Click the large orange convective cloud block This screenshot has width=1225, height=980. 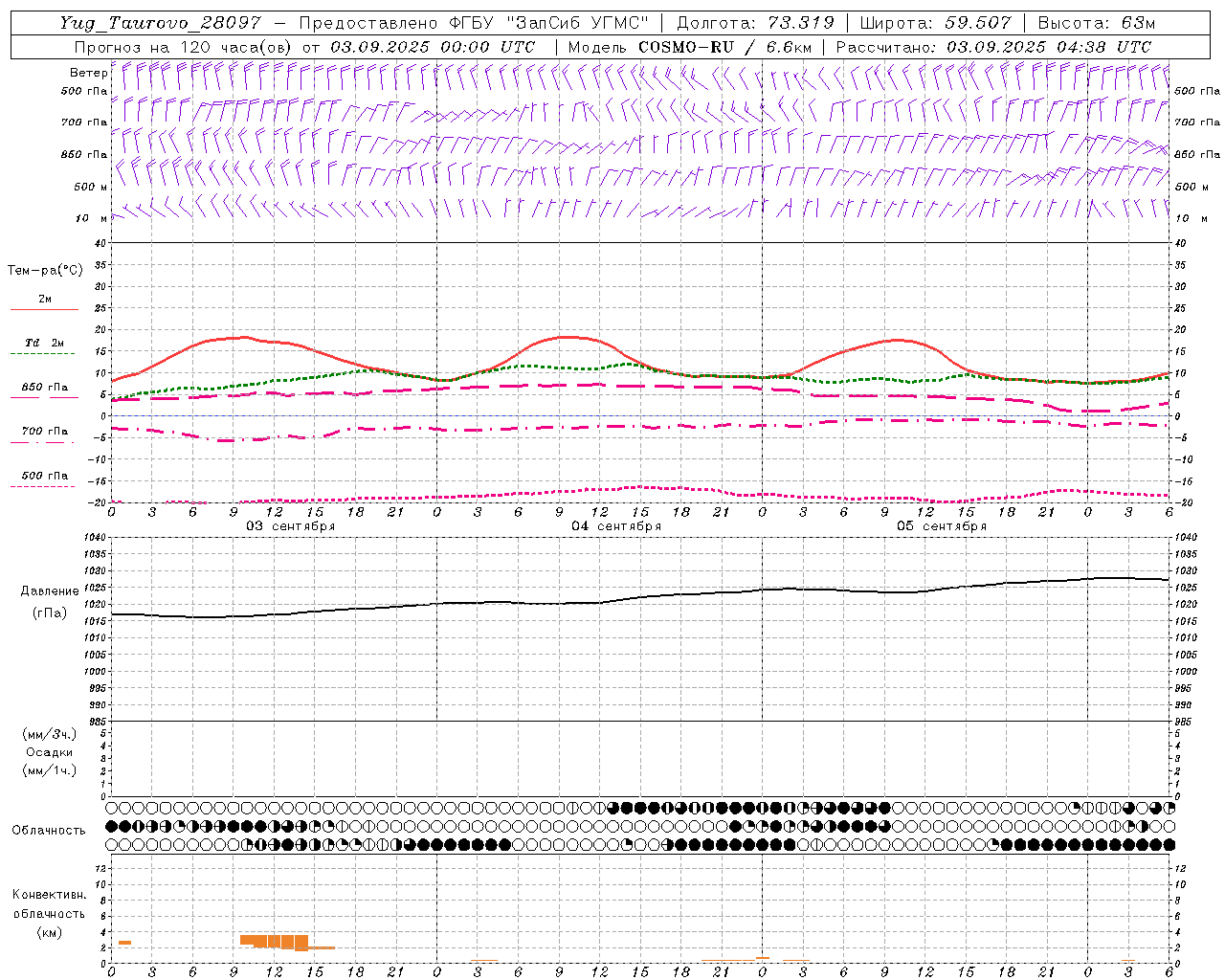274,942
